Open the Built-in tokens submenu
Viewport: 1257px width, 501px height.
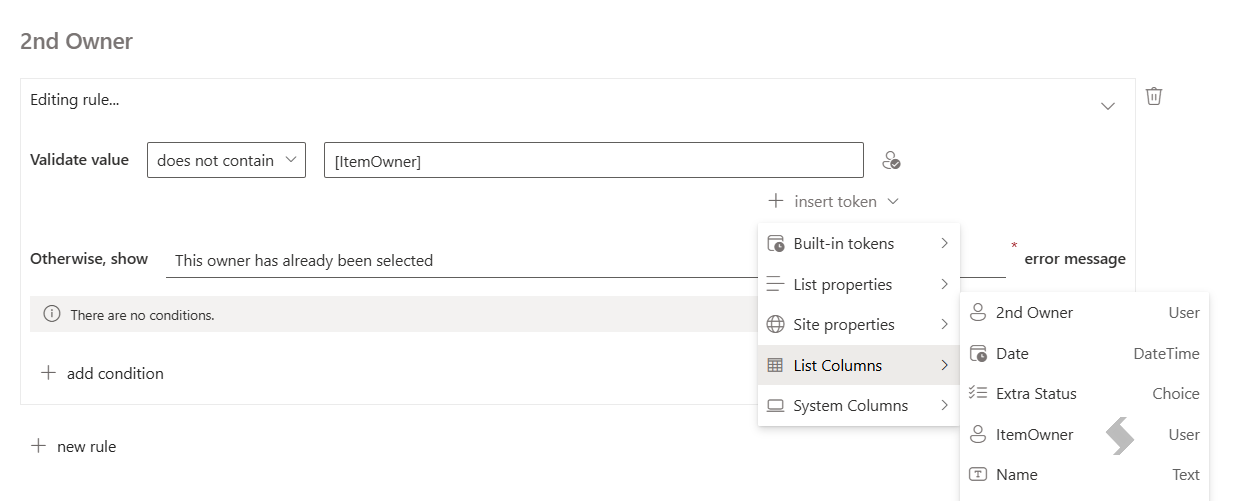tap(859, 244)
